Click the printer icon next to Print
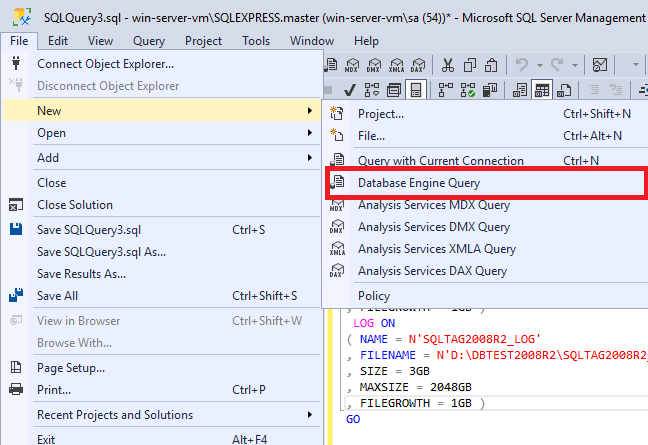This screenshot has width=648, height=445. pos(16,389)
